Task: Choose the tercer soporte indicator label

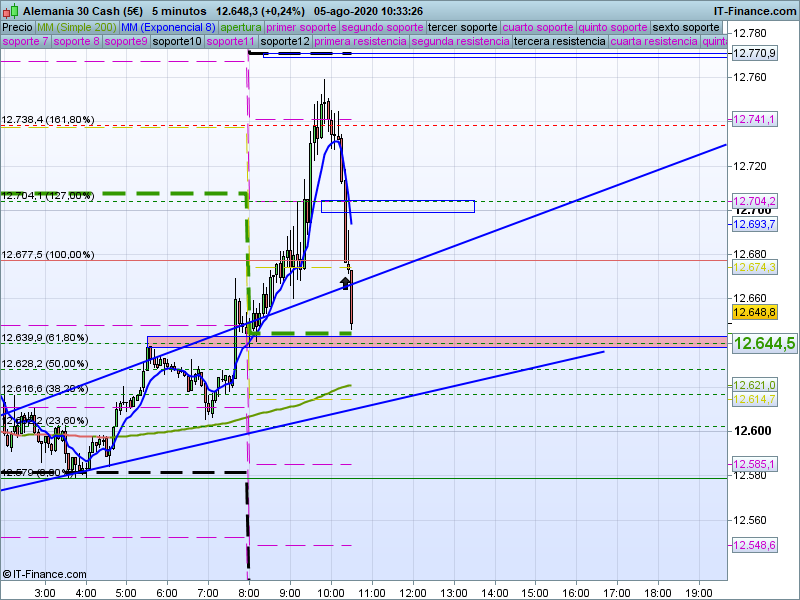Action: coord(462,27)
